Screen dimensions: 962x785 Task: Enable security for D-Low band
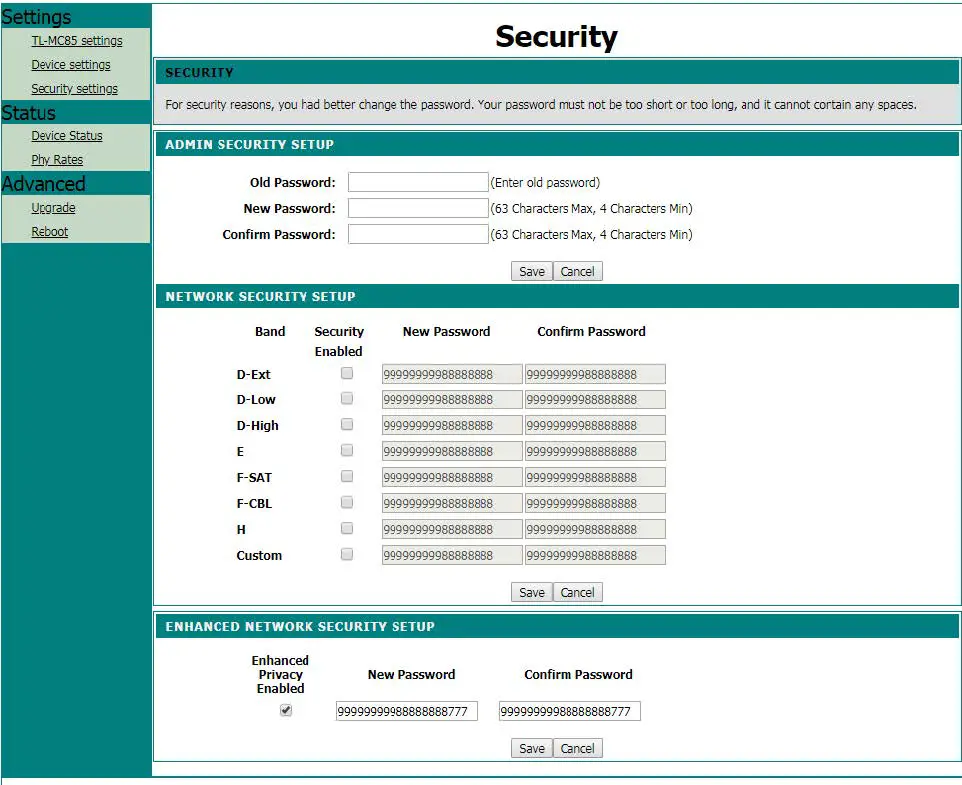pyautogui.click(x=347, y=399)
